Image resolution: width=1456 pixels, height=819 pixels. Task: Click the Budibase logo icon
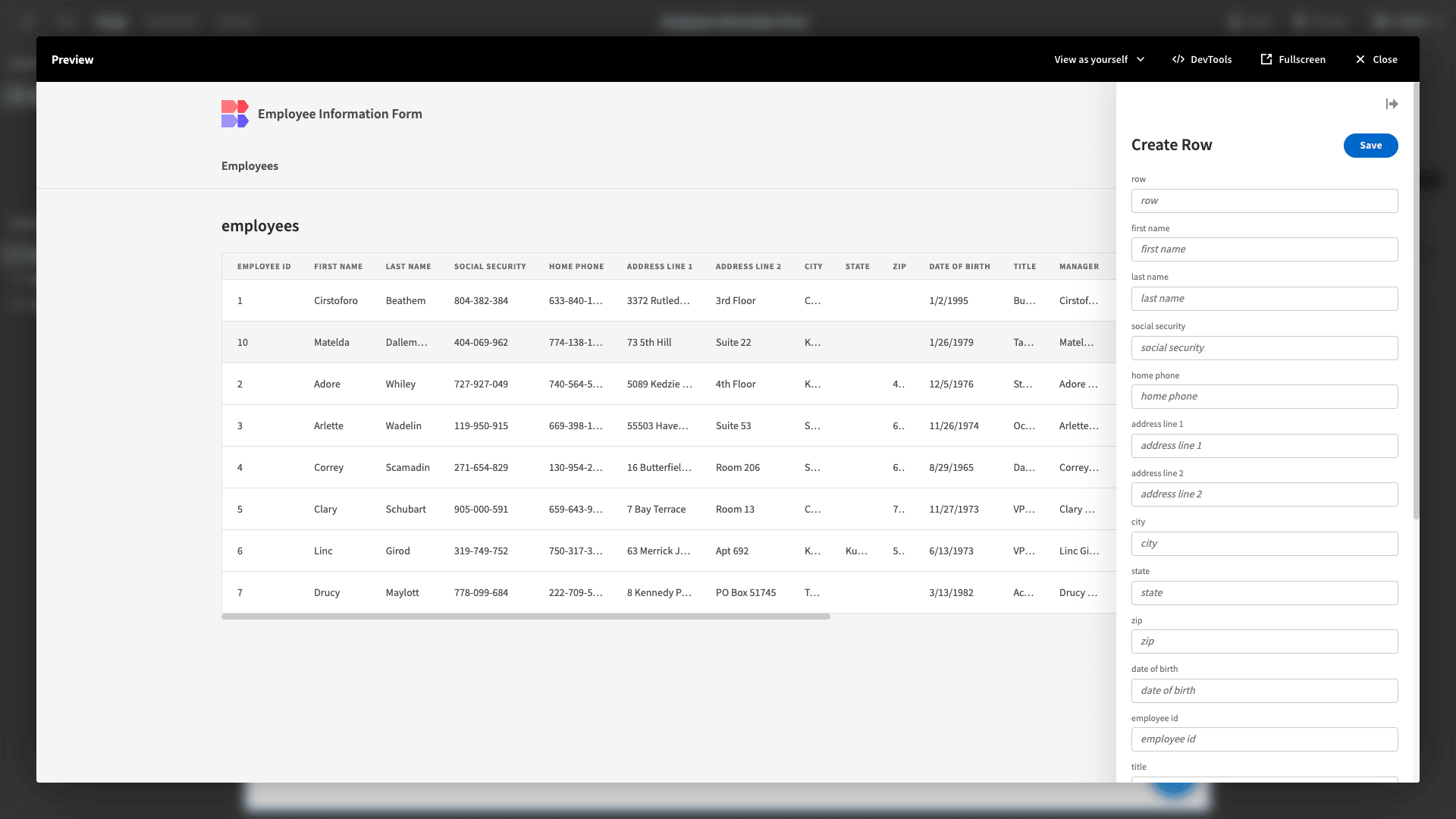click(x=235, y=114)
